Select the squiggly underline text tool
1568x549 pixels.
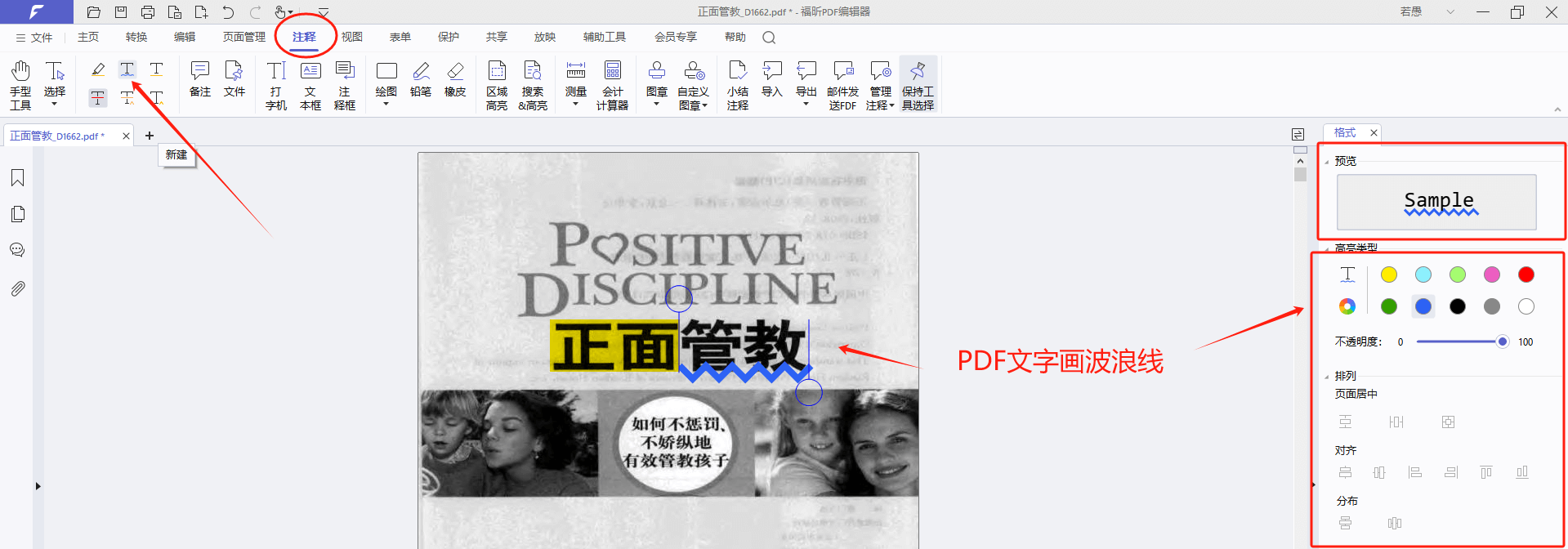click(127, 69)
